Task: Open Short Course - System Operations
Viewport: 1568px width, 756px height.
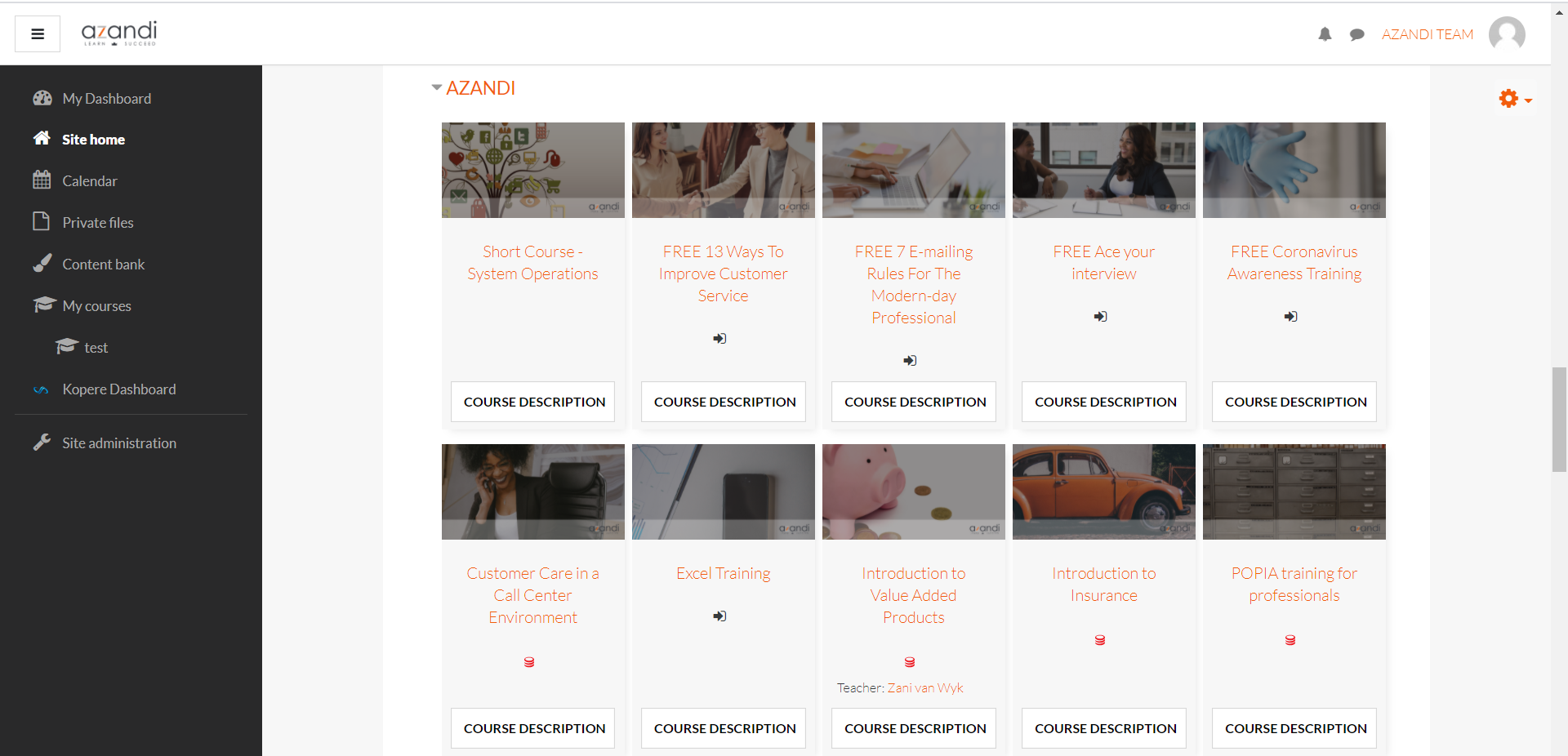Action: (x=532, y=263)
